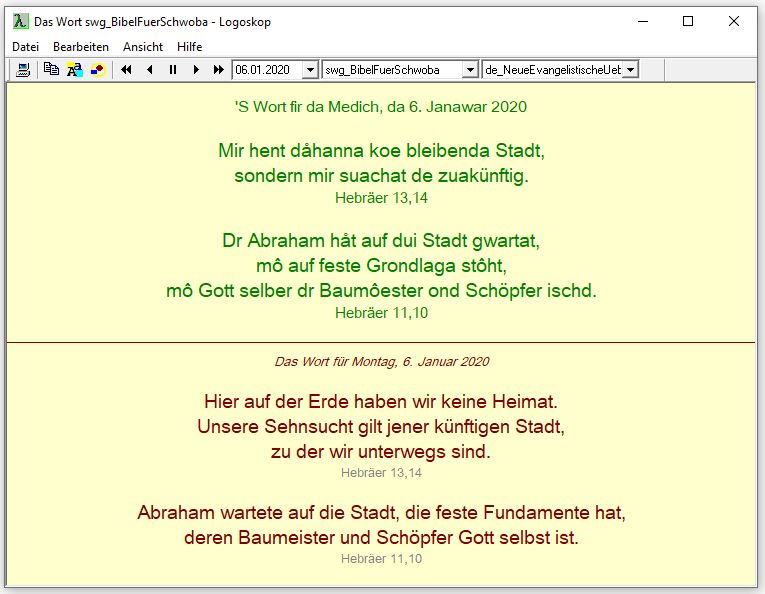
Task: Go to the next day arrow
Action: point(196,70)
